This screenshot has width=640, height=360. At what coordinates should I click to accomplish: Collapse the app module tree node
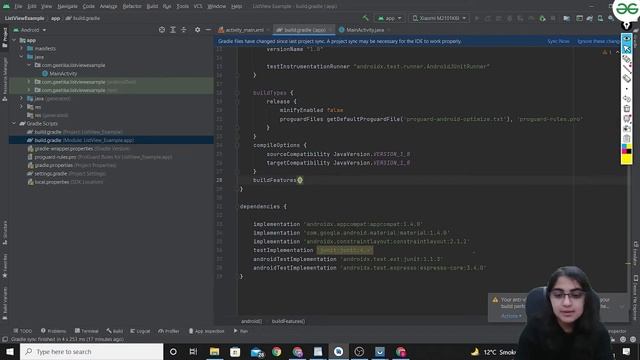tap(14, 40)
